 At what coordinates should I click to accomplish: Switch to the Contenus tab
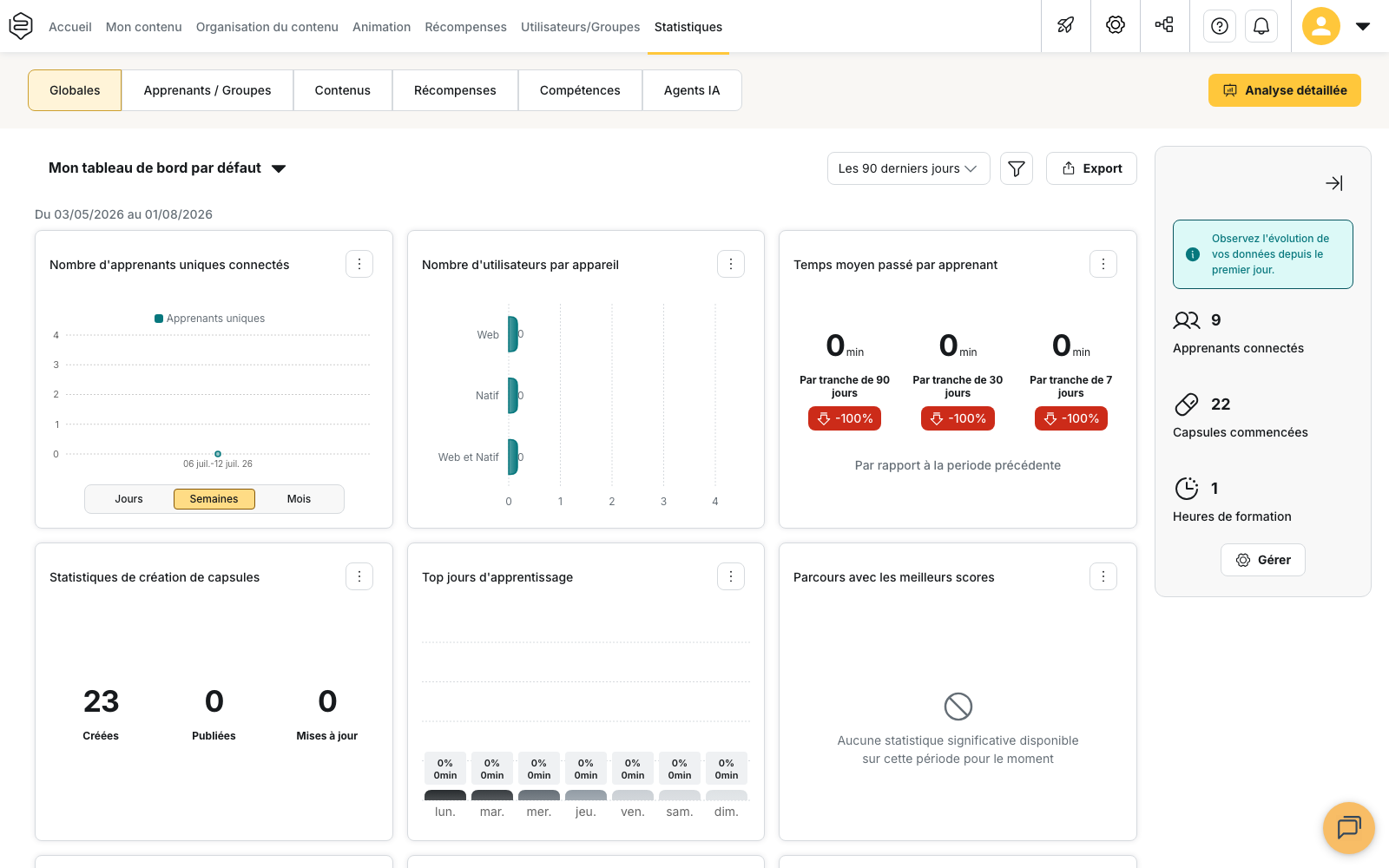pyautogui.click(x=343, y=90)
